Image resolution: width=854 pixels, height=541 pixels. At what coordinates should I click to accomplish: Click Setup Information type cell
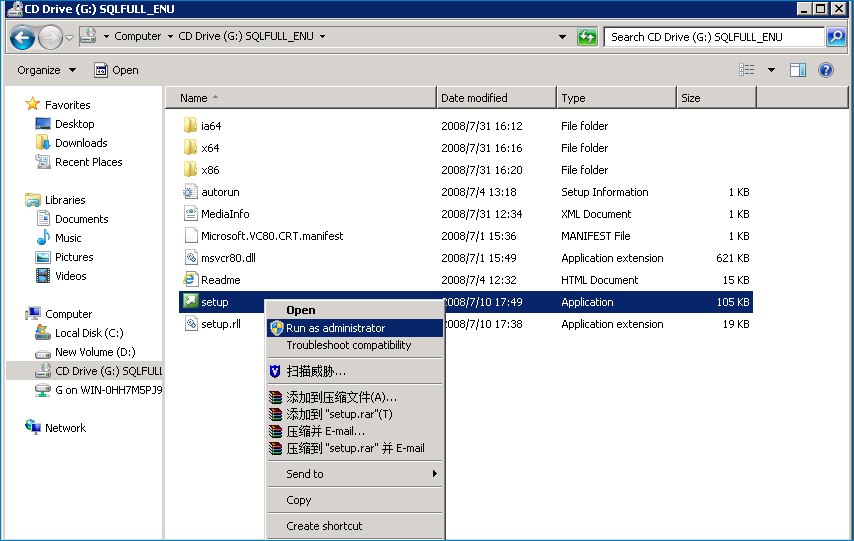[x=605, y=192]
